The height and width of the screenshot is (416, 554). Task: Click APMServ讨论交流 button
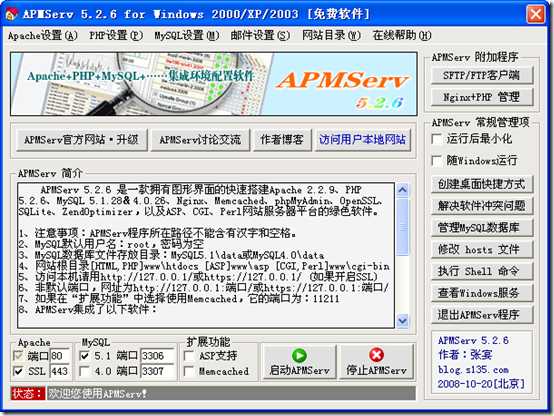[x=200, y=140]
